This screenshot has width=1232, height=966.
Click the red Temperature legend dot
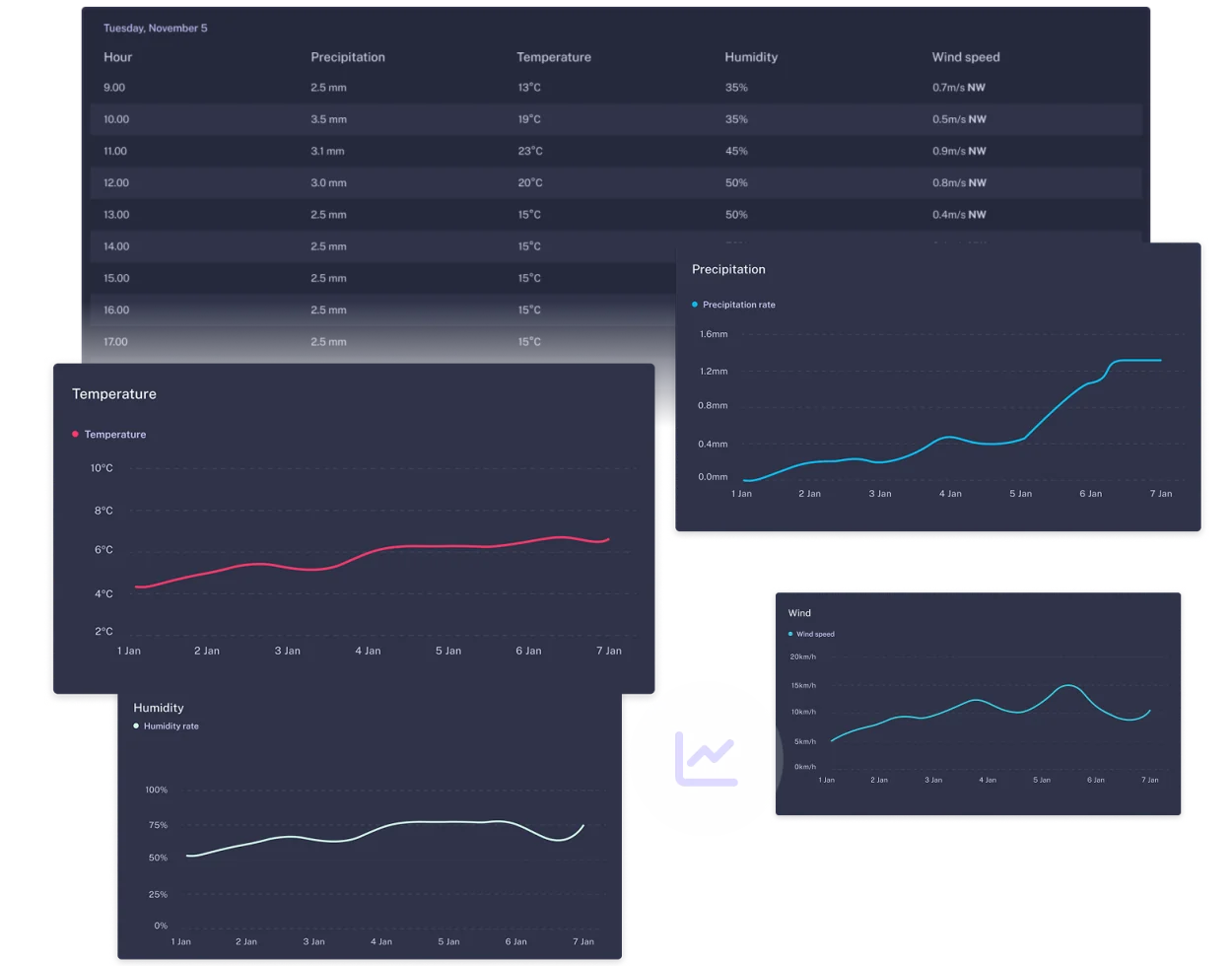pyautogui.click(x=75, y=434)
